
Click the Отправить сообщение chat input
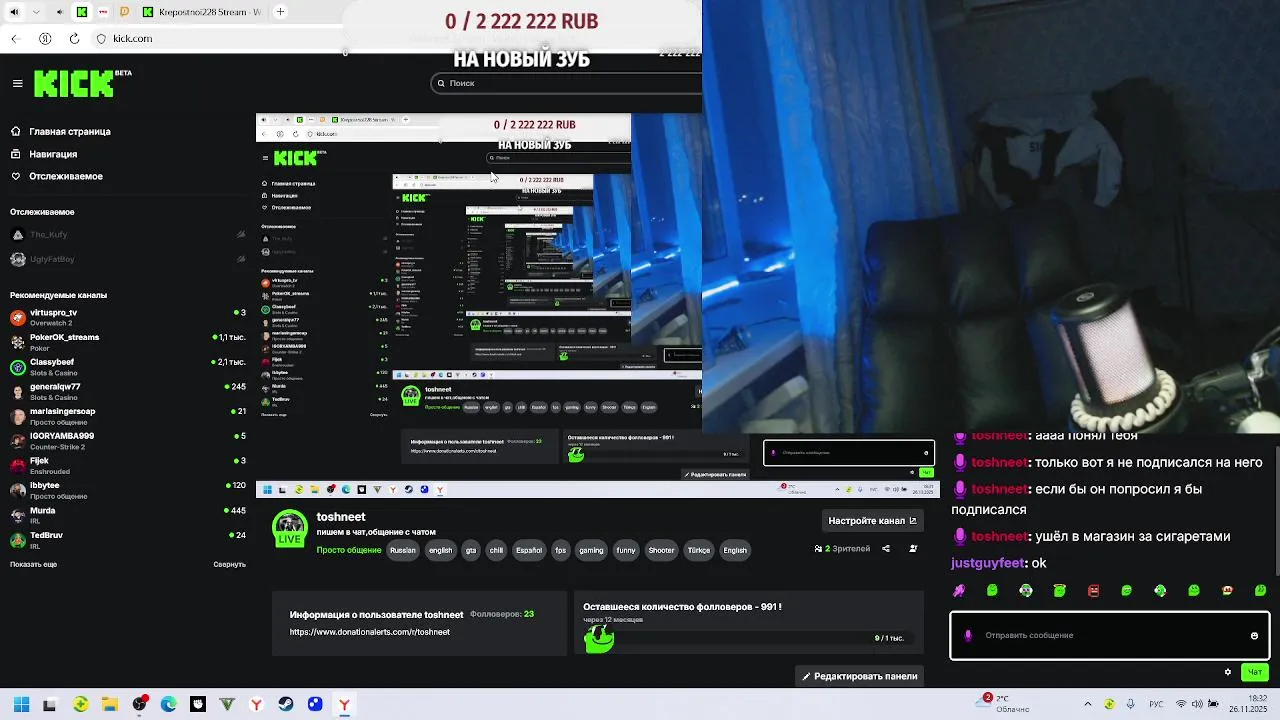1110,635
